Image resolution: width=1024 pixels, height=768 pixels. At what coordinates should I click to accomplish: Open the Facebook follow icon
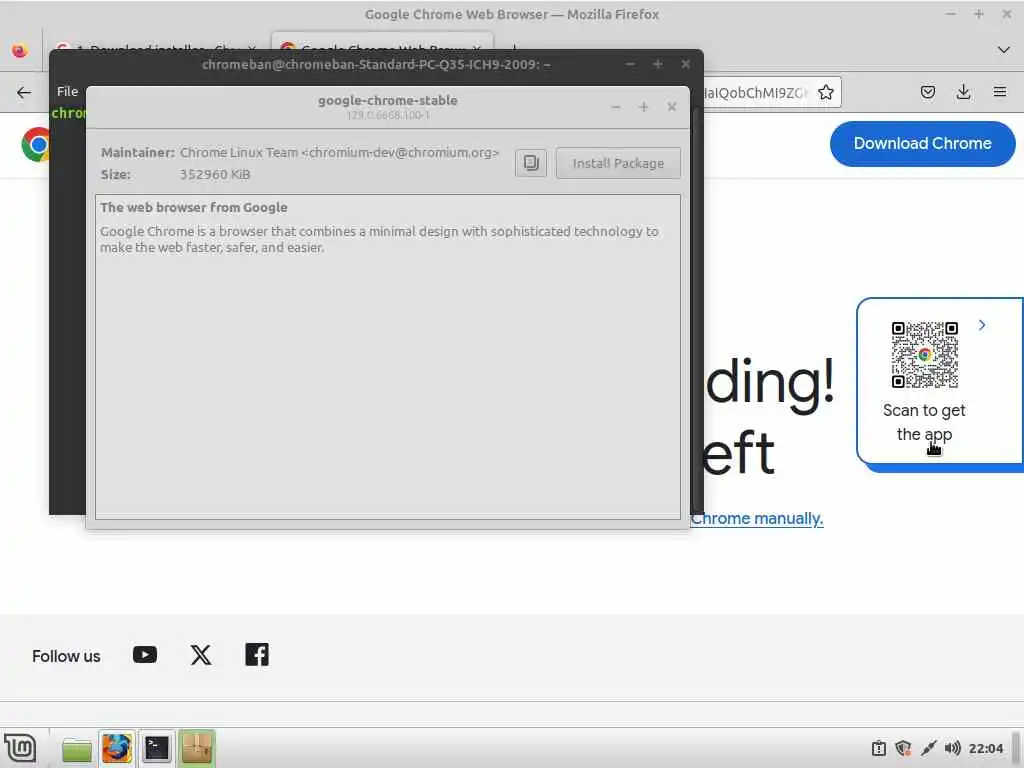(257, 654)
